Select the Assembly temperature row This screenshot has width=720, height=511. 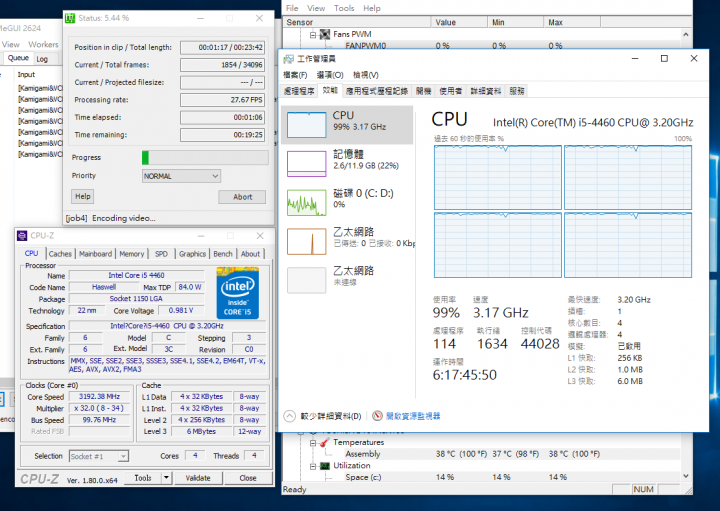(x=481, y=454)
